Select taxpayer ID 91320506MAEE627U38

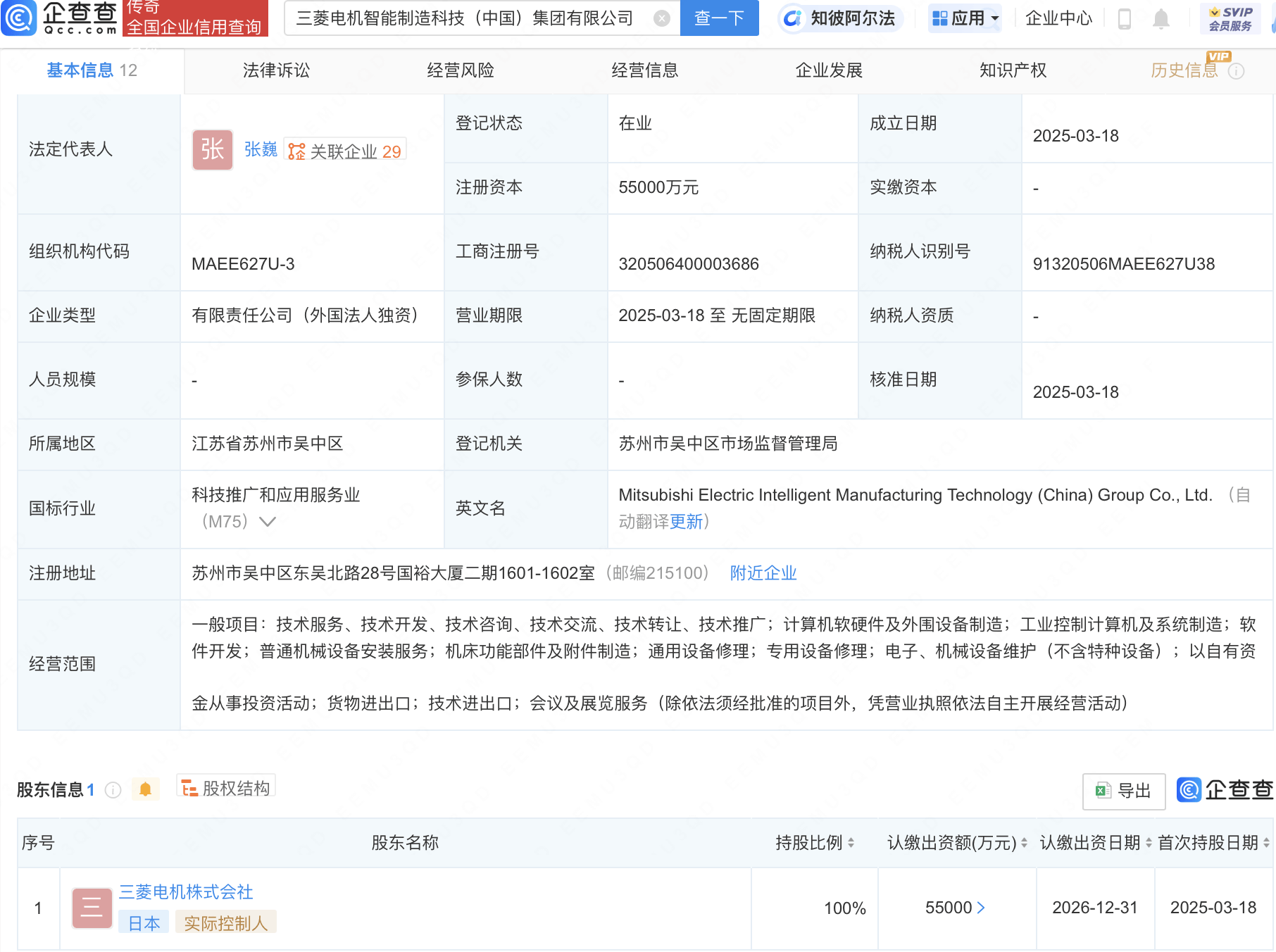click(x=1124, y=264)
